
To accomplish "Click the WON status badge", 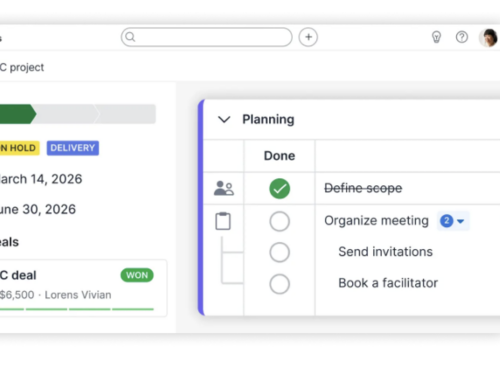I will pyautogui.click(x=137, y=275).
